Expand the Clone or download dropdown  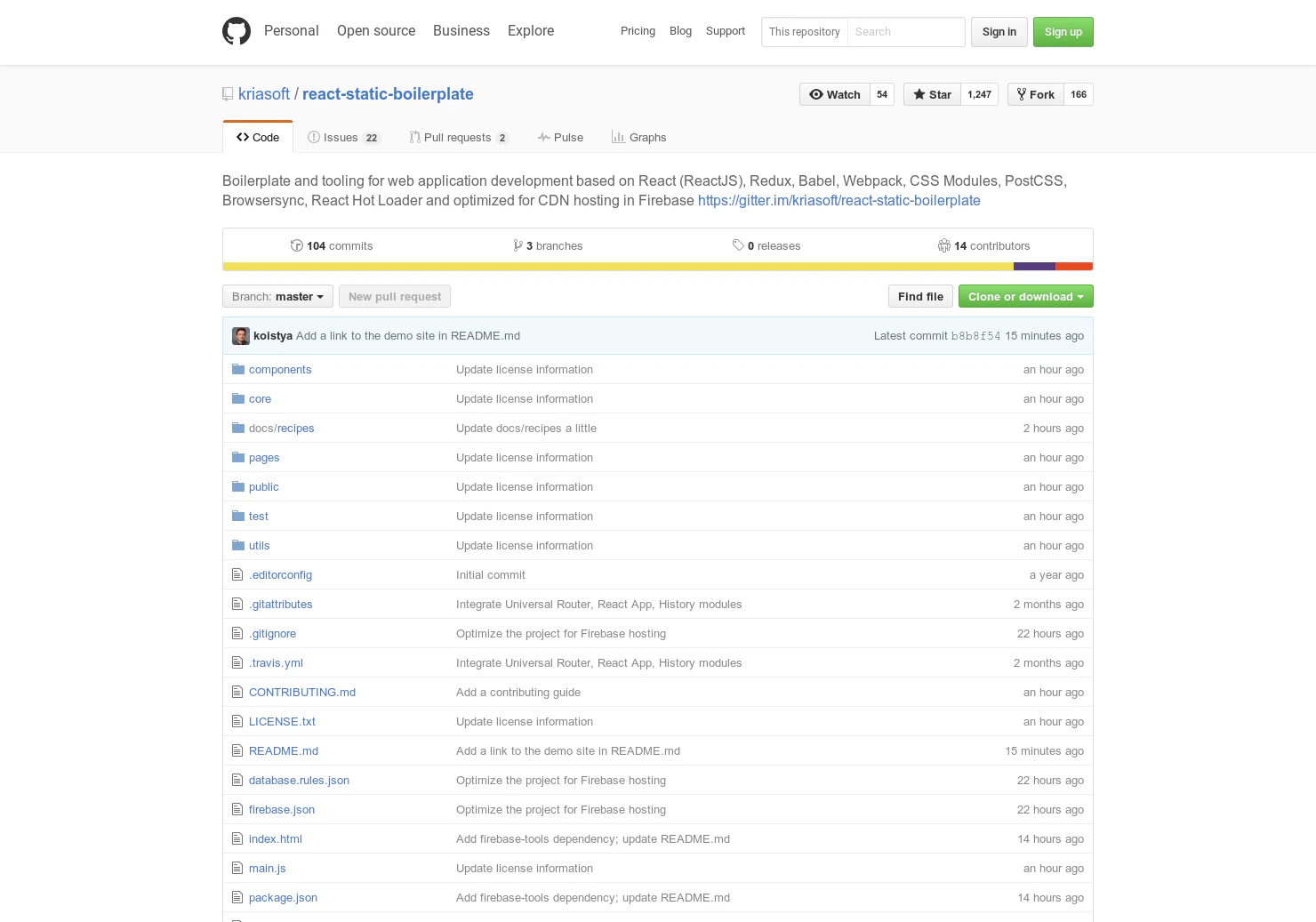point(1025,296)
